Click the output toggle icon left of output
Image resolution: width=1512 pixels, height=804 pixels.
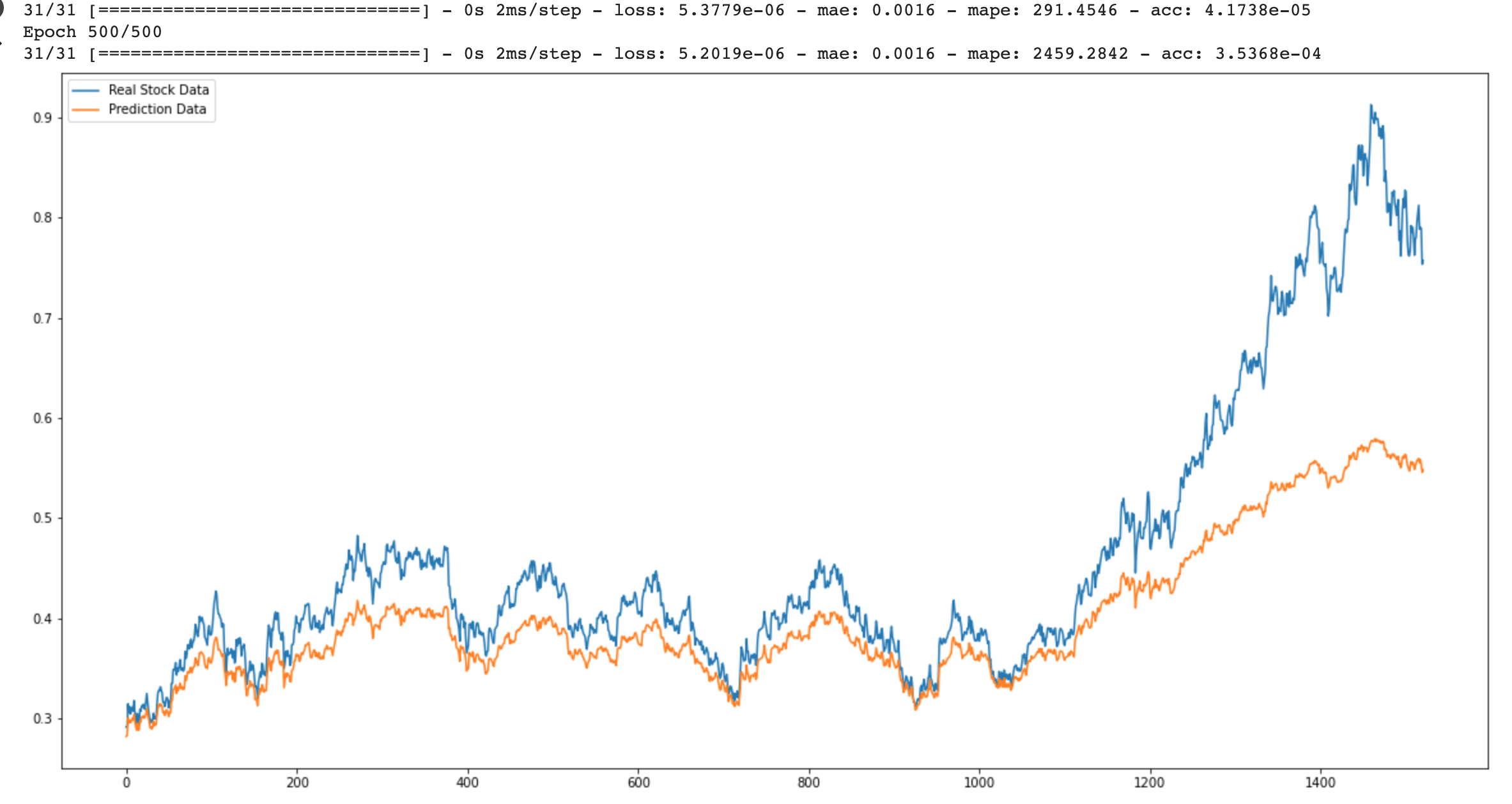coord(1,43)
